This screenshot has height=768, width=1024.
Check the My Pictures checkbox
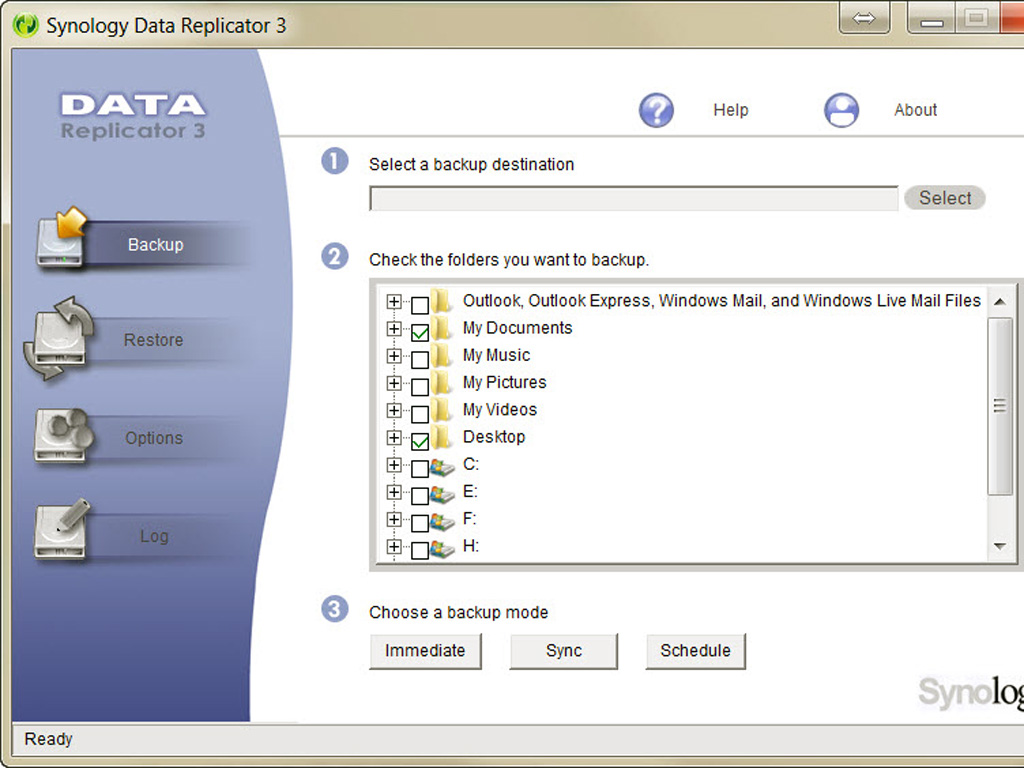click(420, 387)
